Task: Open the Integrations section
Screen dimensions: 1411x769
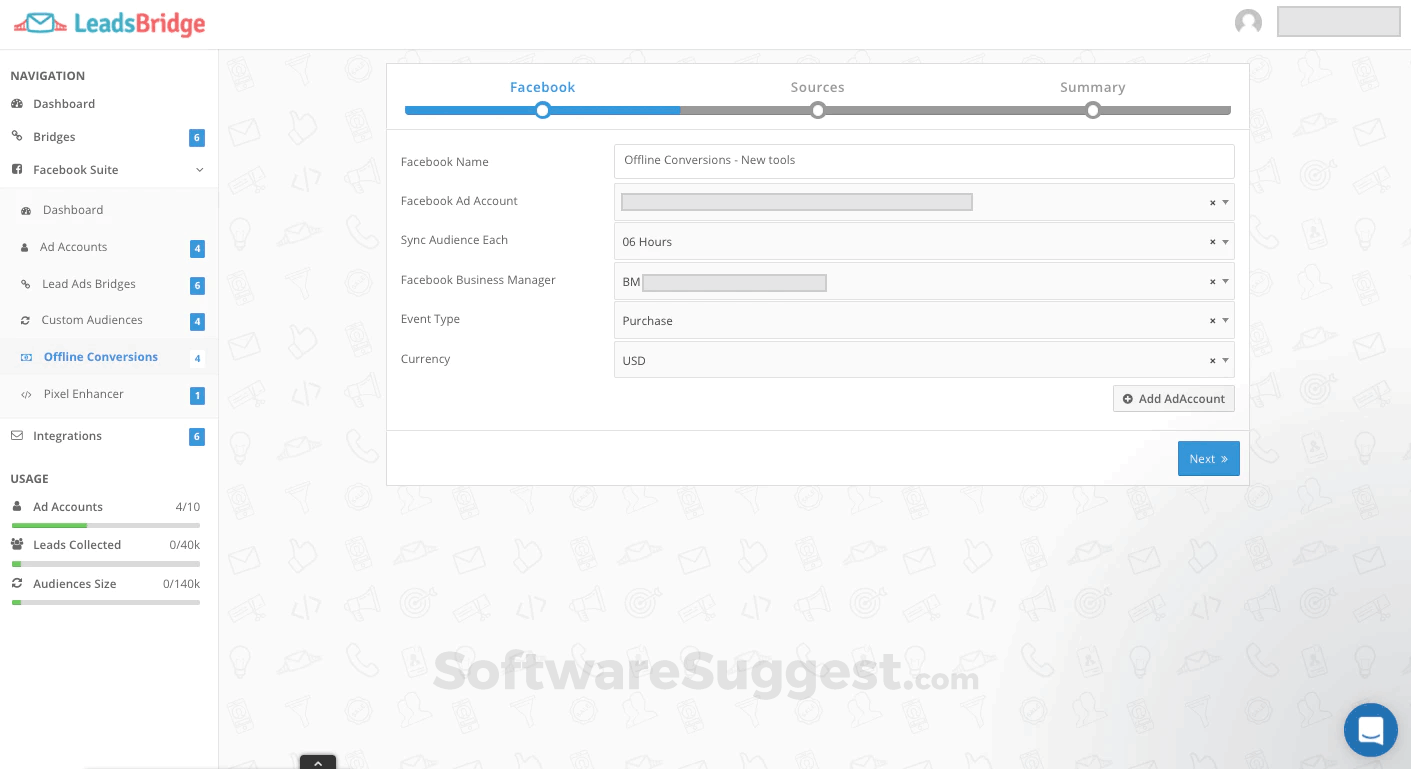Action: tap(67, 436)
